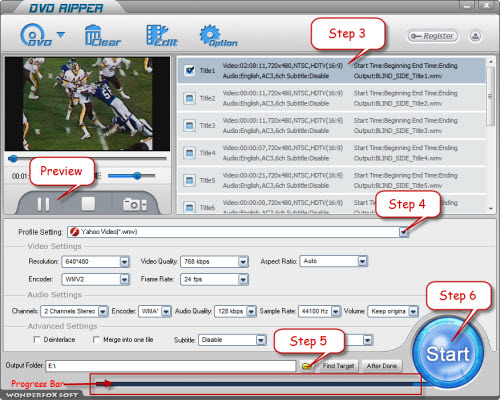Open the Resolution 640*480 dropdown
This screenshot has height=400, width=500.
tap(124, 262)
